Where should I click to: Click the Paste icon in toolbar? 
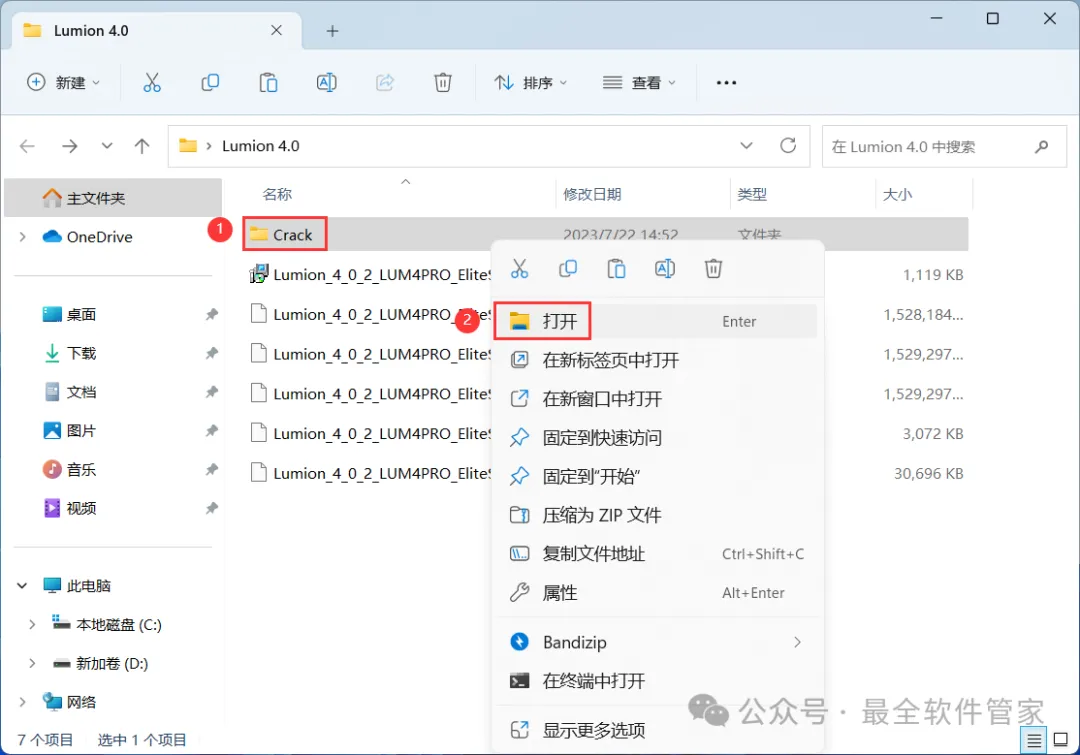(x=268, y=83)
